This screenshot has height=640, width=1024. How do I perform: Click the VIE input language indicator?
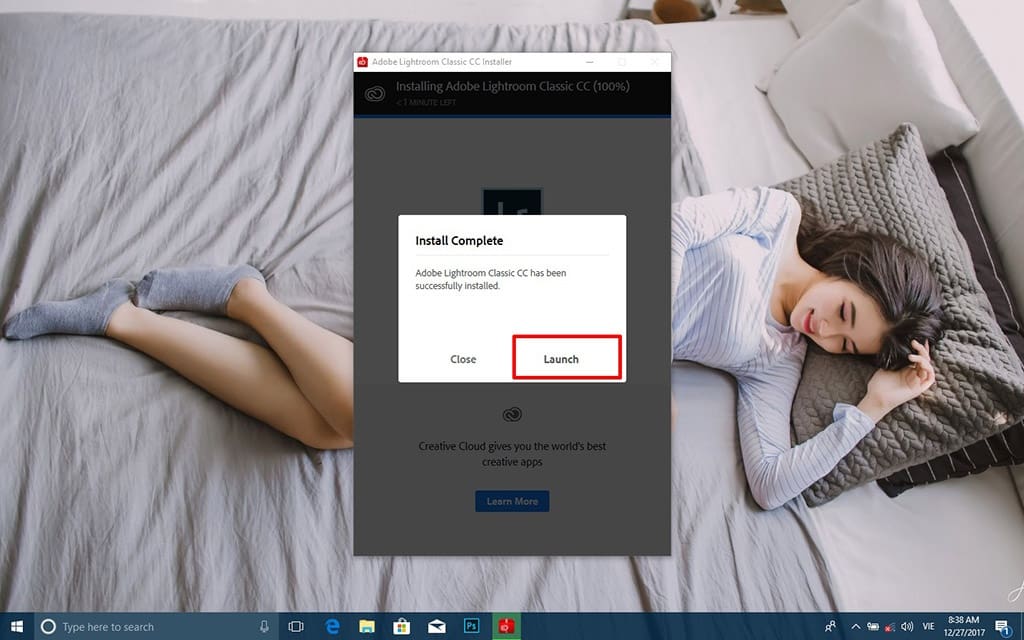point(930,626)
